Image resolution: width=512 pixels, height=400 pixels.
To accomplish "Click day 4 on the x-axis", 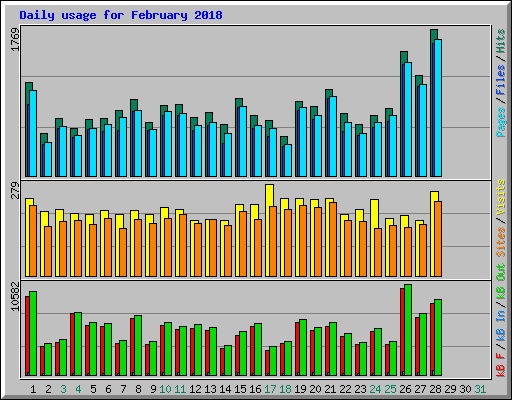I will [x=78, y=389].
